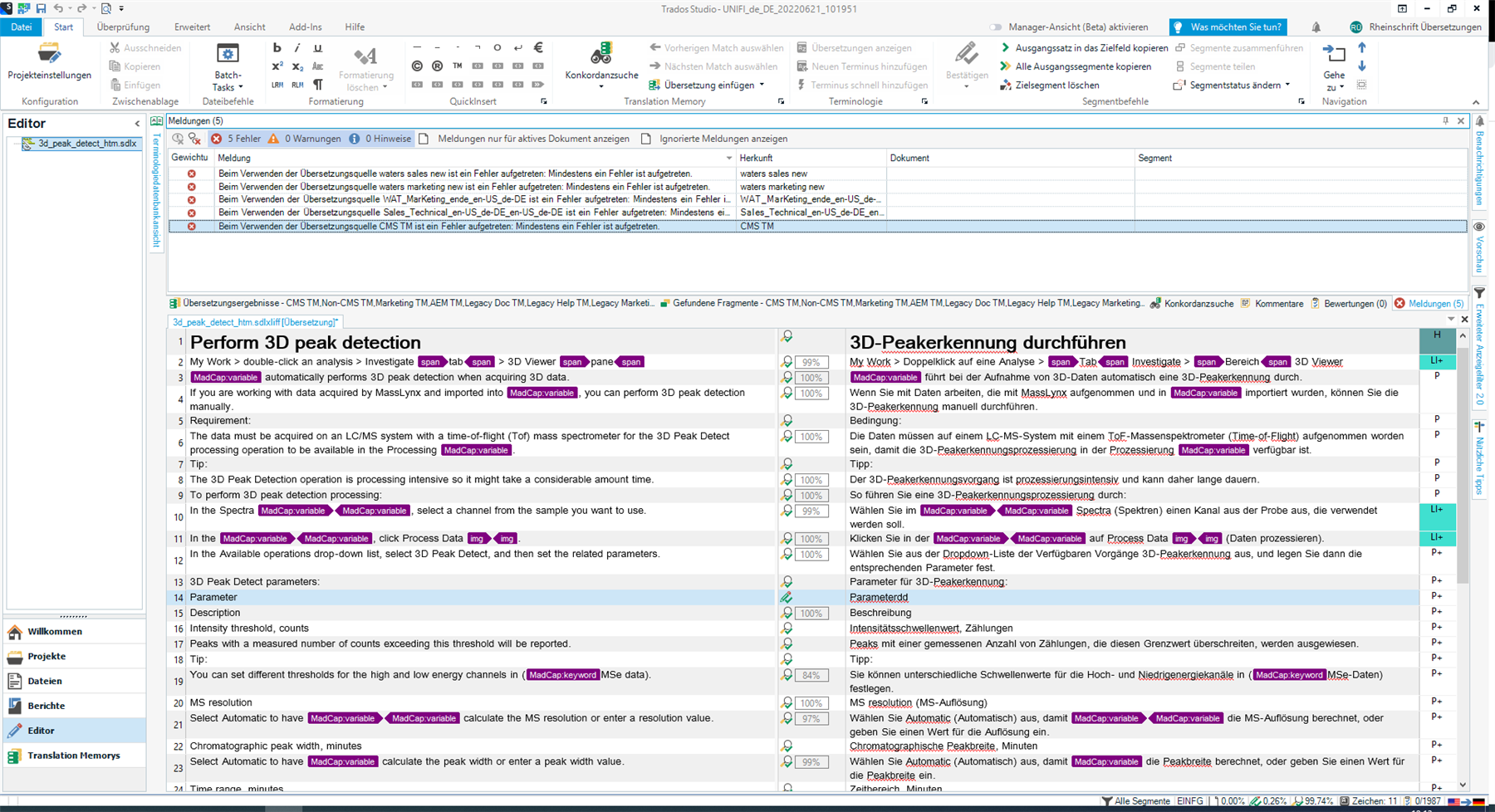
Task: Open the Bestätigen dropdown
Action: click(967, 86)
